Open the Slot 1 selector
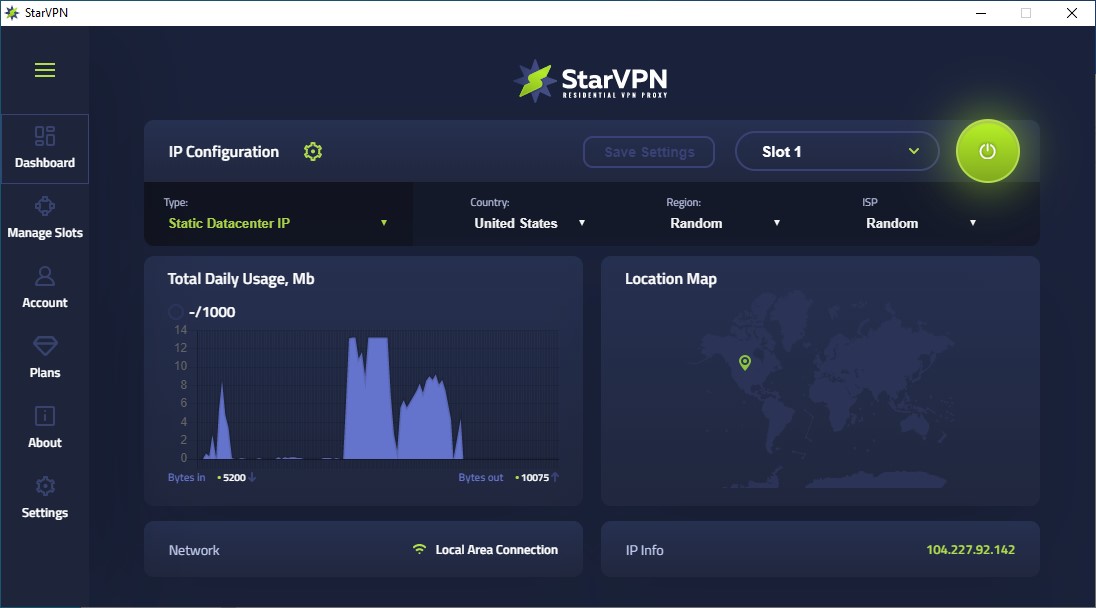 tap(837, 151)
